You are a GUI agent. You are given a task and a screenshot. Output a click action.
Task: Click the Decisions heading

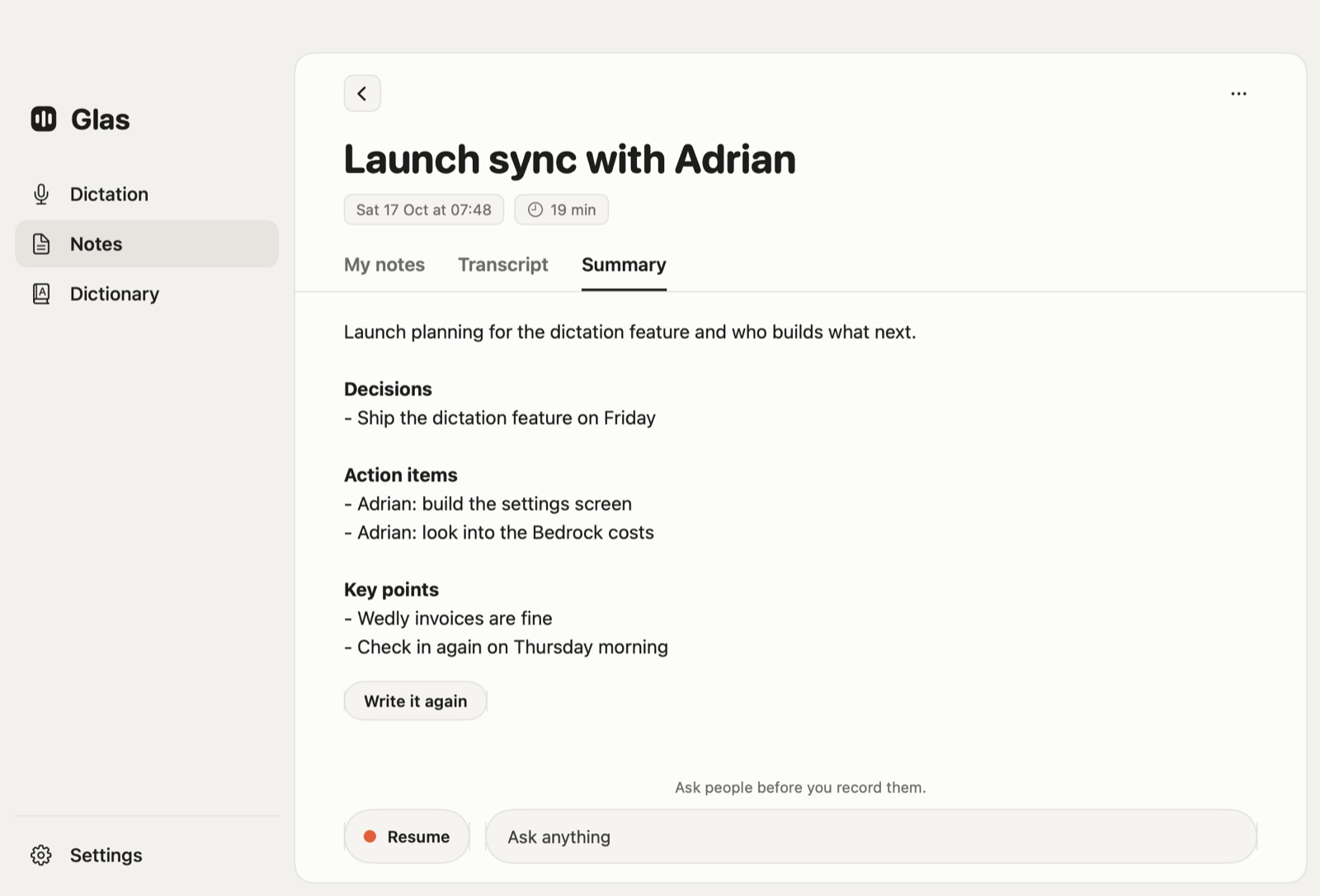coord(388,389)
